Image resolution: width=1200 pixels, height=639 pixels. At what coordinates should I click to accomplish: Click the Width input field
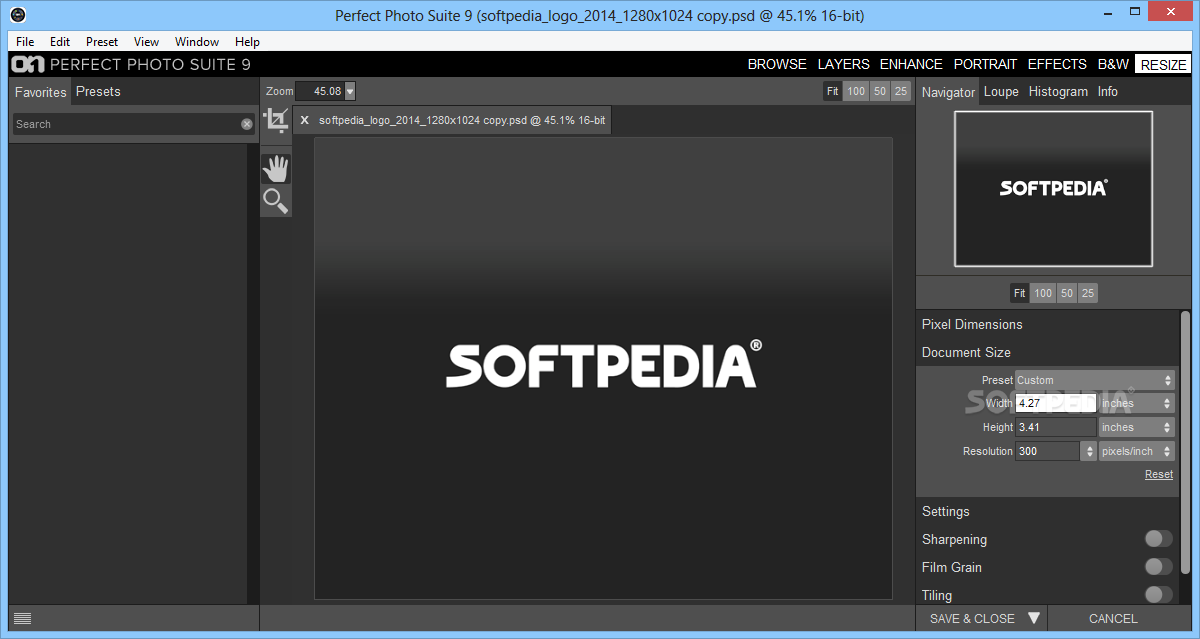[x=1056, y=403]
